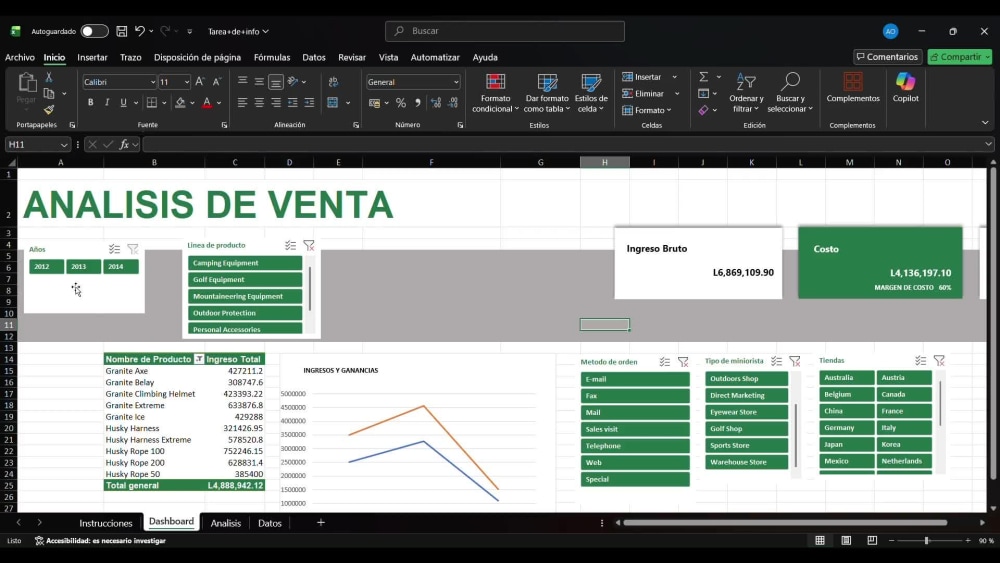
Task: Toggle multi-select on Tiendas slicer
Action: 920,360
